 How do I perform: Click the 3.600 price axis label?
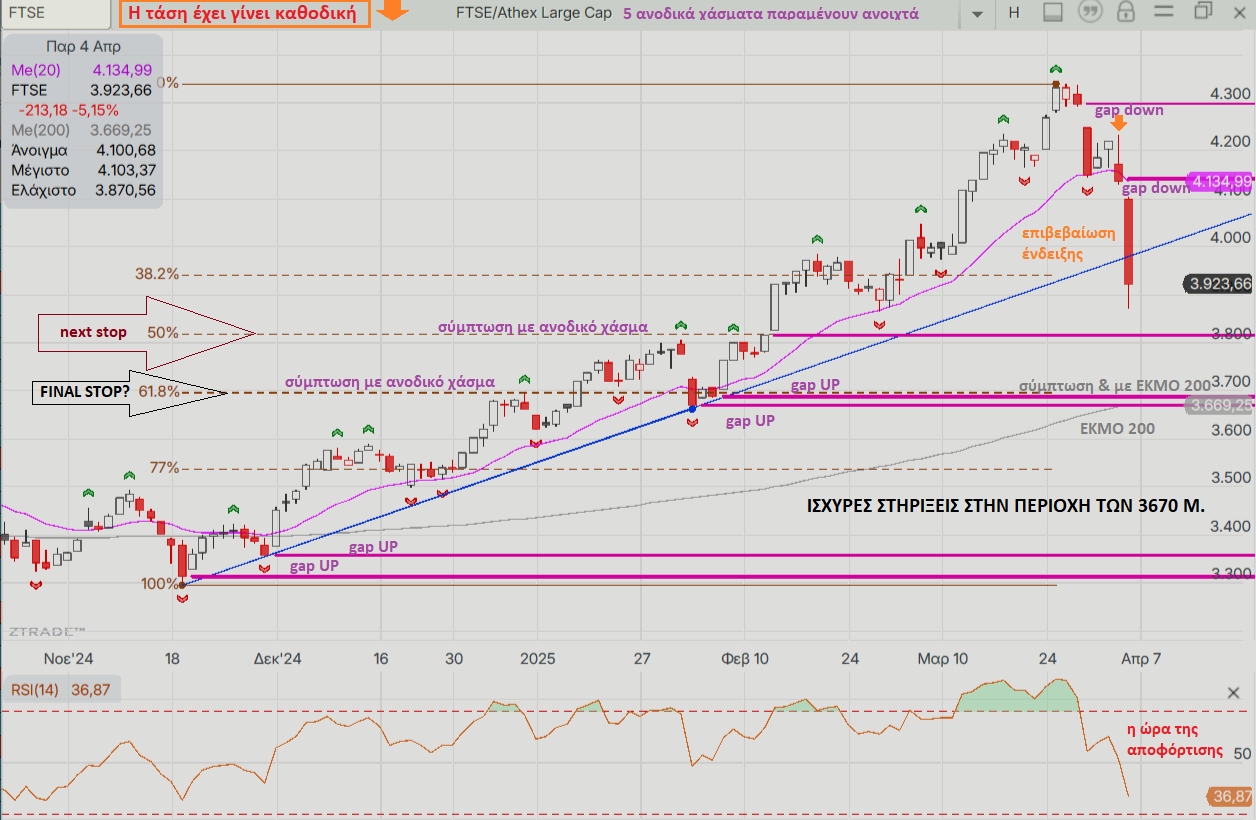coord(1229,430)
